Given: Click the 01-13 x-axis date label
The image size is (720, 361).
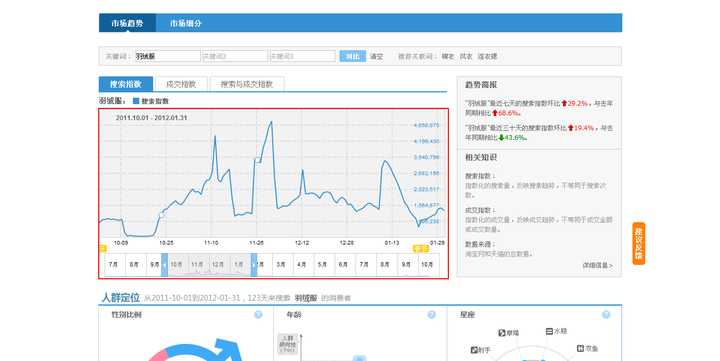Looking at the screenshot, I should [392, 243].
